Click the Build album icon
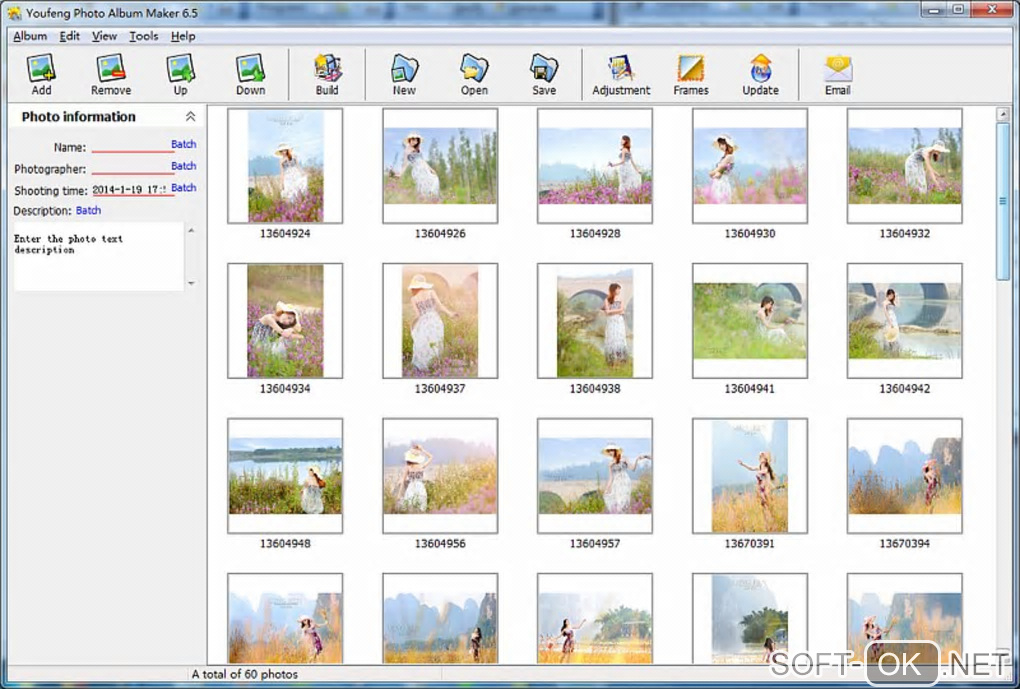Image resolution: width=1020 pixels, height=689 pixels. 327,74
